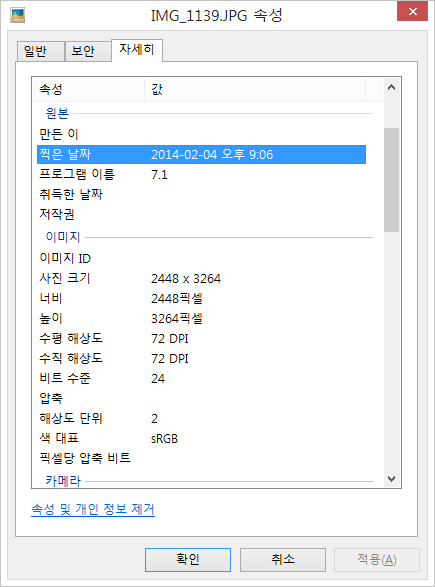Select the 프로그램 이름 row

tap(201, 174)
